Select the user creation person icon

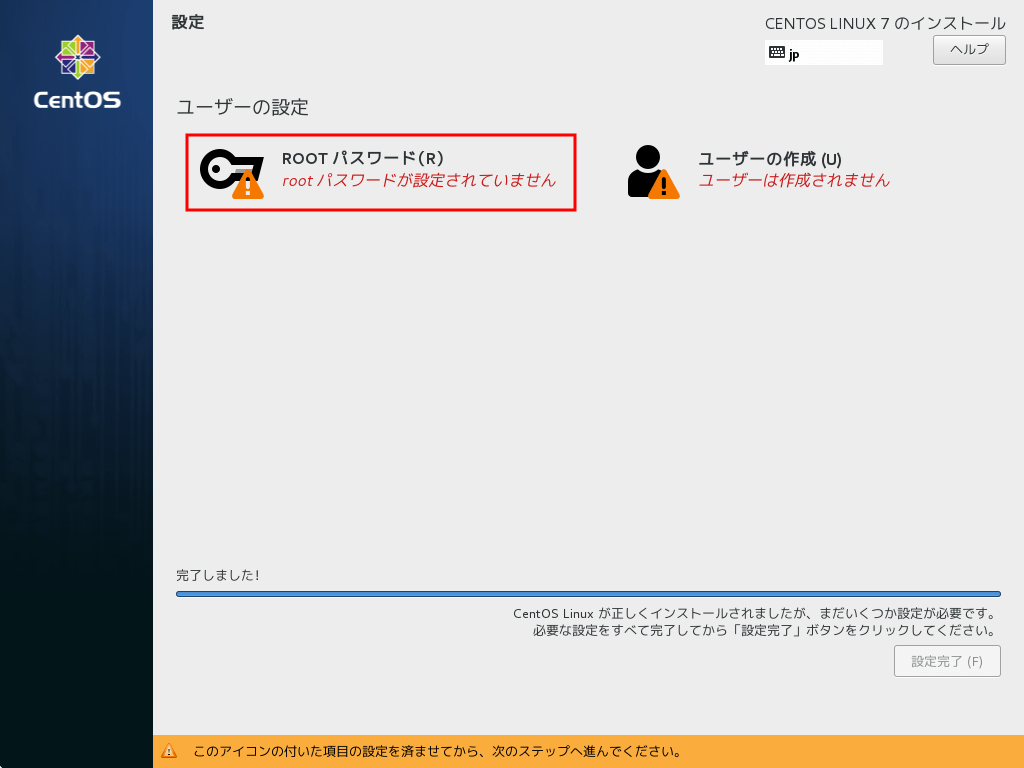[x=648, y=170]
